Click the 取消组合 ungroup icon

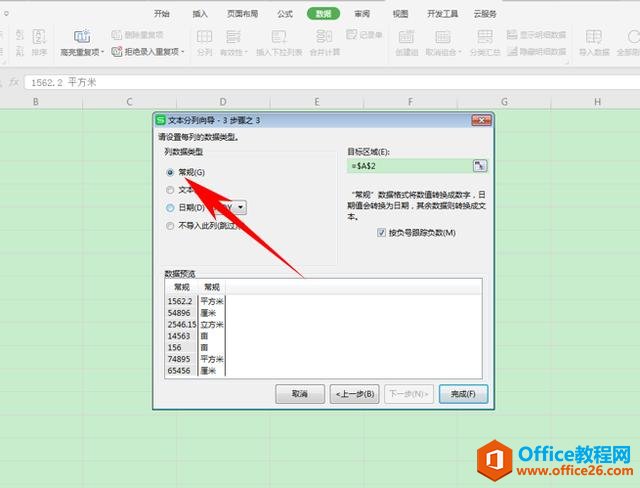click(x=442, y=37)
